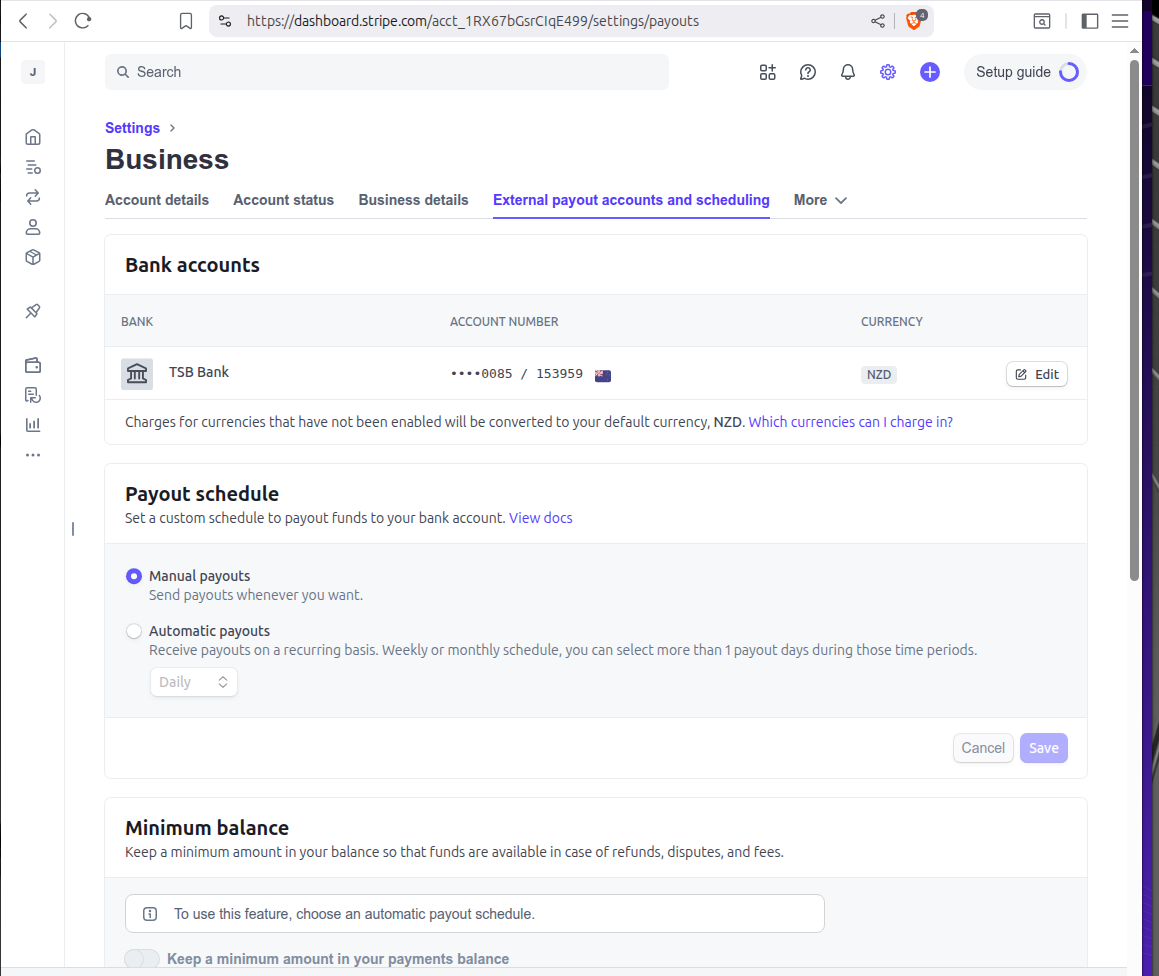Toggle keep minimum amount balance switch
The image size is (1159, 976).
(x=142, y=959)
